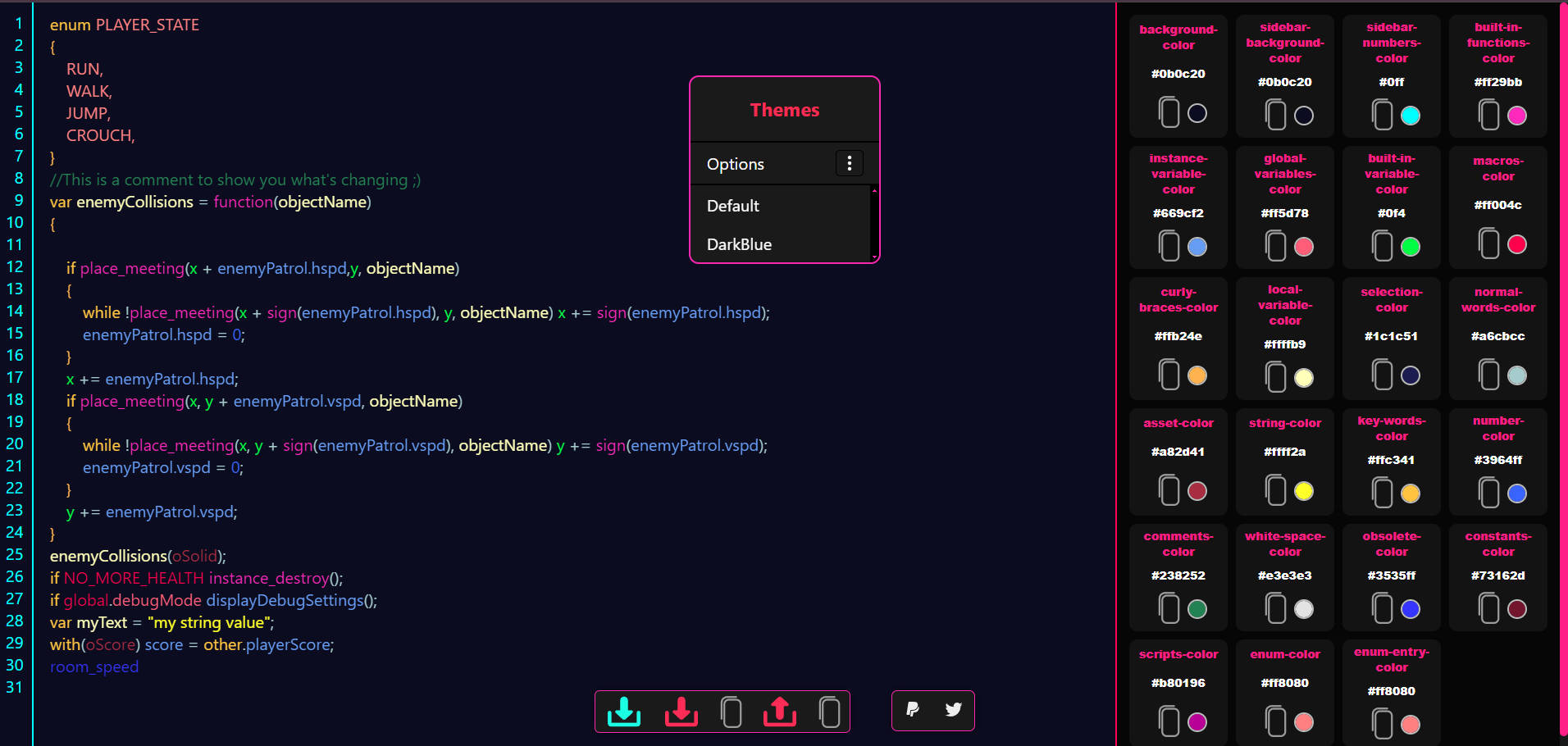Copy the macros-color value icon
The width and height of the screenshot is (1568, 746).
pos(1488,243)
